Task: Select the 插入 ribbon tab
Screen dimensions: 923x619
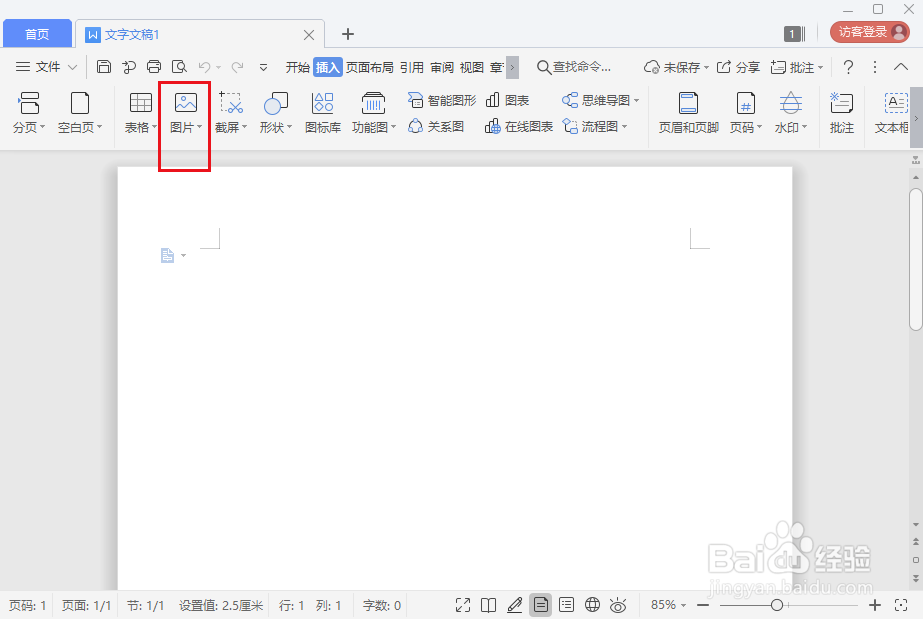Action: tap(327, 67)
